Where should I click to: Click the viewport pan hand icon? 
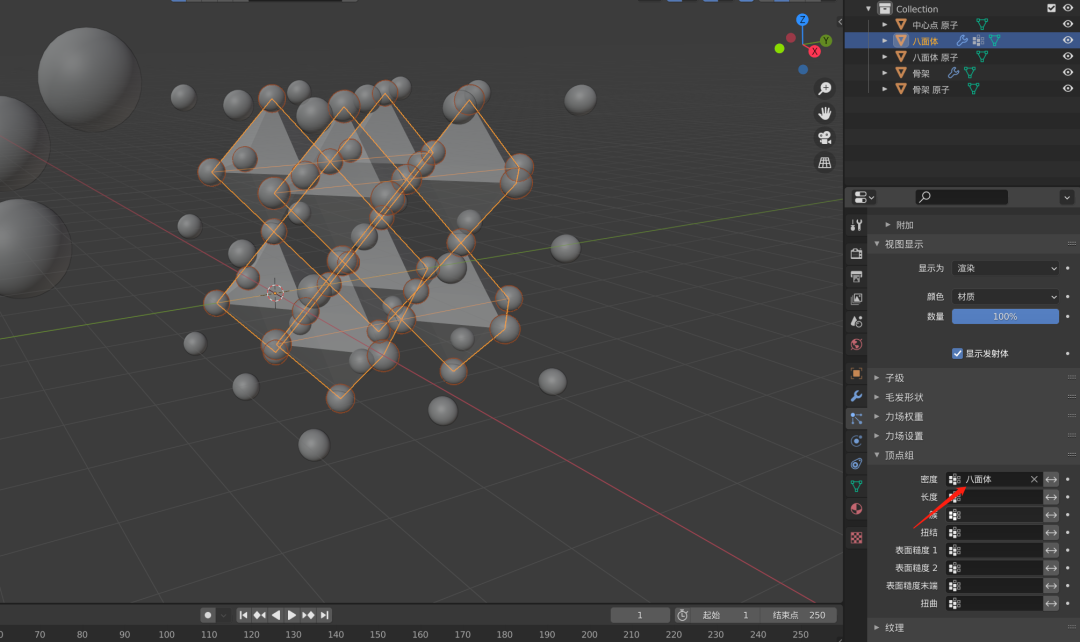pos(824,113)
